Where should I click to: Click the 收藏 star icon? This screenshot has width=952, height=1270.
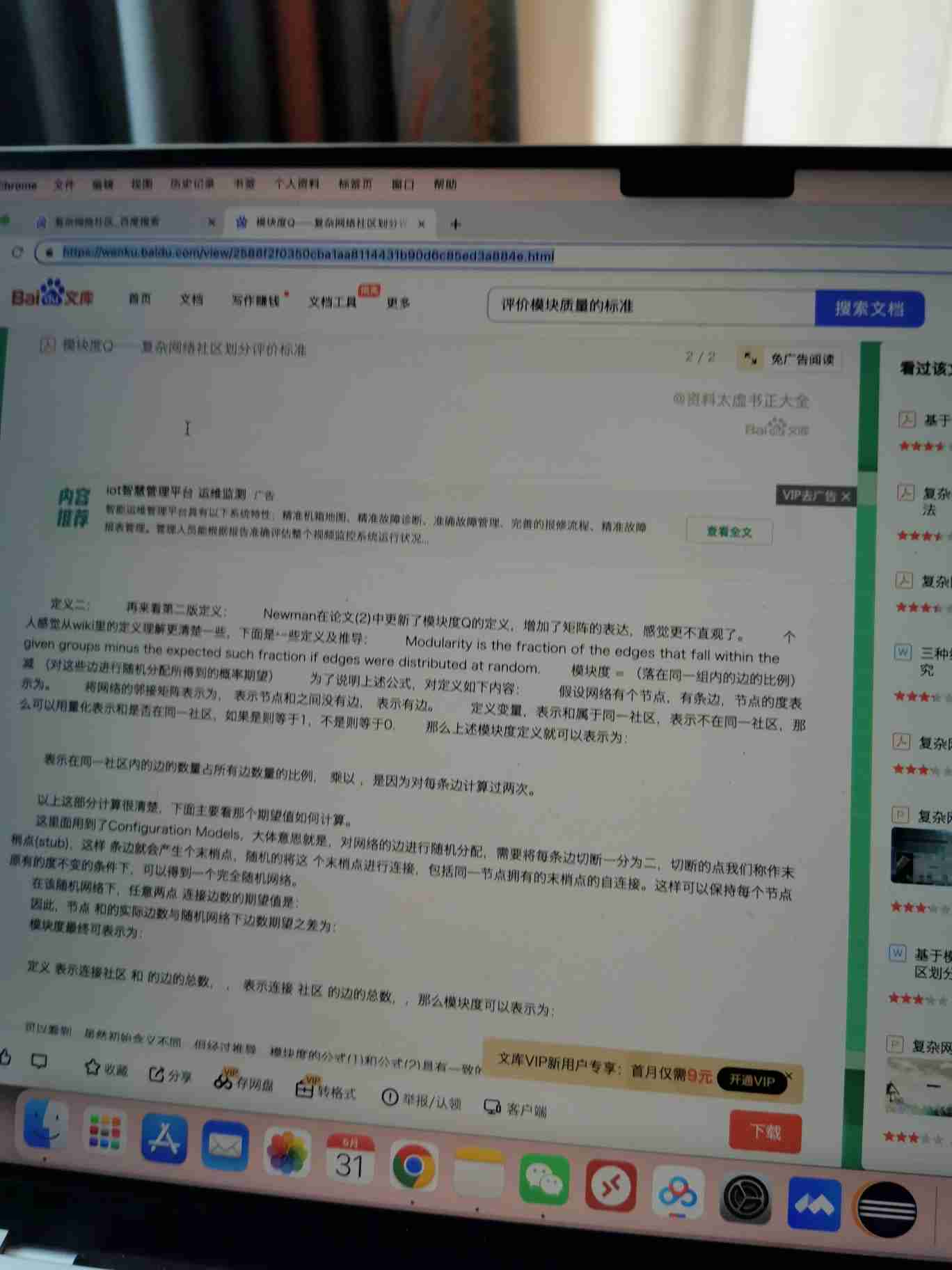pyautogui.click(x=93, y=1067)
